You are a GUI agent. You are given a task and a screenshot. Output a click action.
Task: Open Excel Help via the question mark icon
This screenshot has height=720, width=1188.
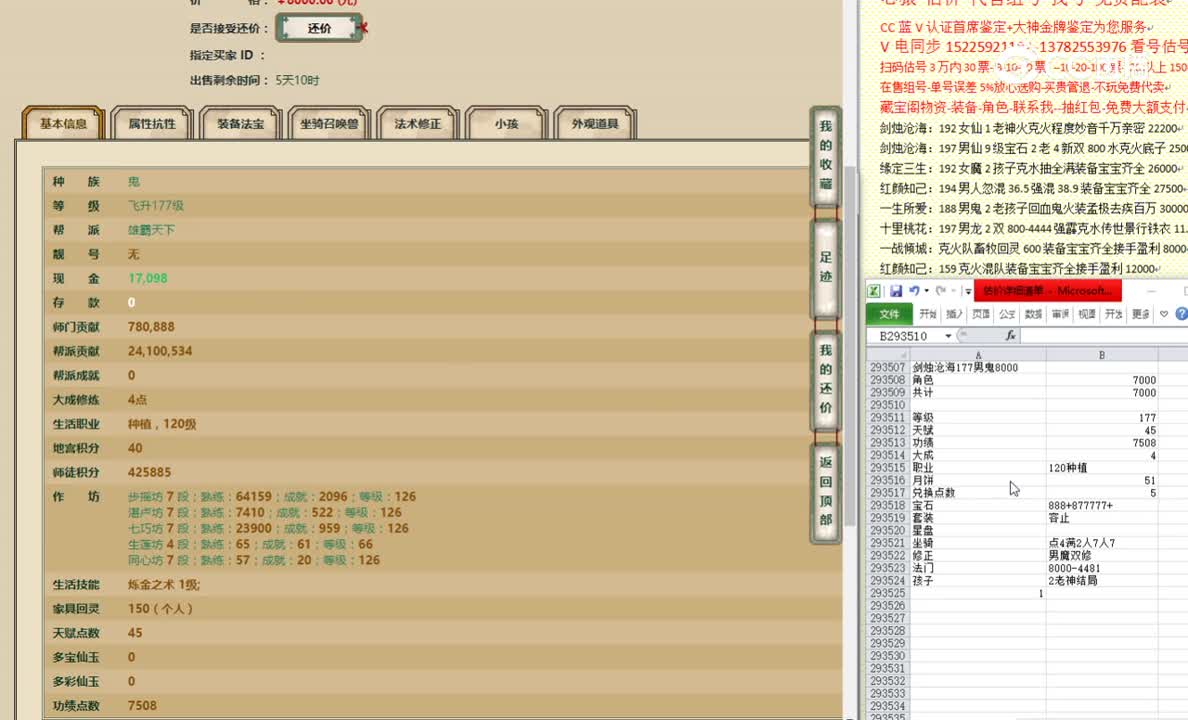tap(1181, 313)
